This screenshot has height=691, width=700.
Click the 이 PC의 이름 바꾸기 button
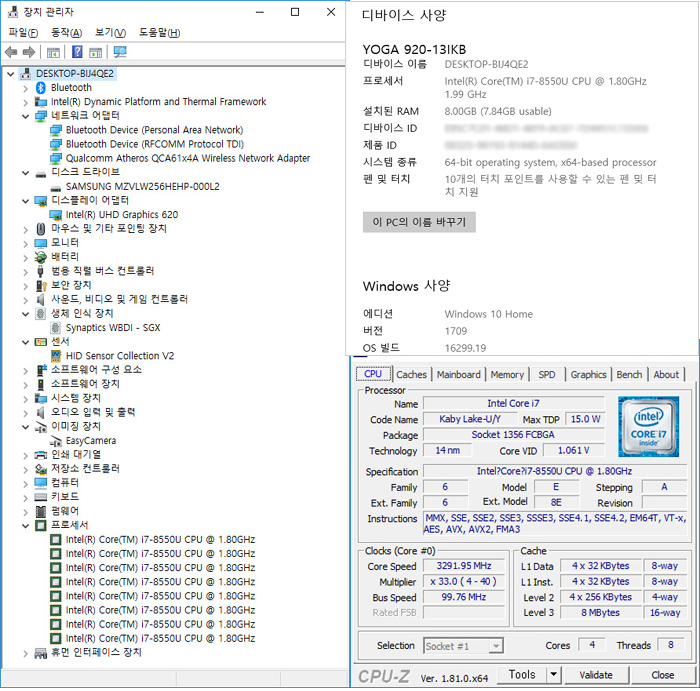tap(419, 222)
